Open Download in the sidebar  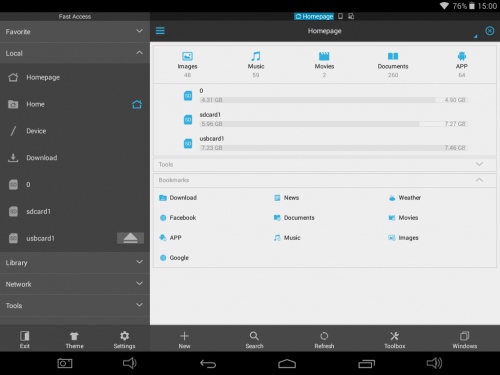point(75,158)
